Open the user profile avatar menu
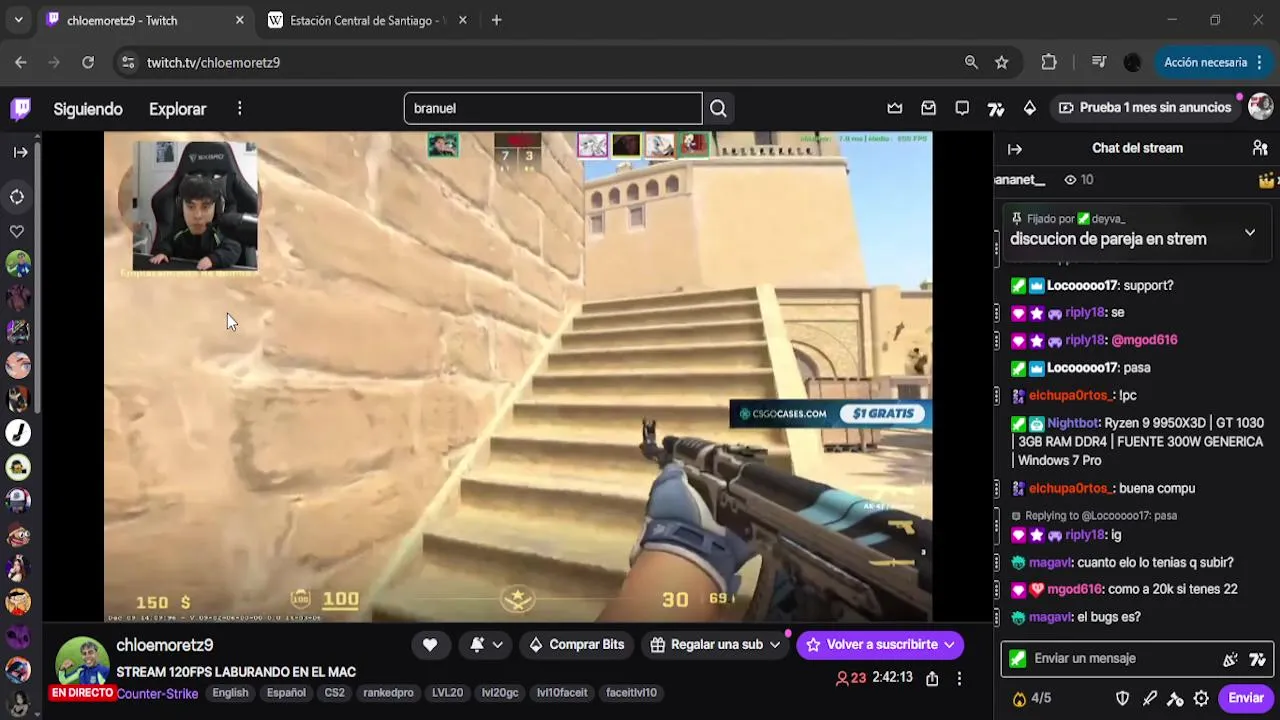This screenshot has height=720, width=1280. pyautogui.click(x=1261, y=107)
